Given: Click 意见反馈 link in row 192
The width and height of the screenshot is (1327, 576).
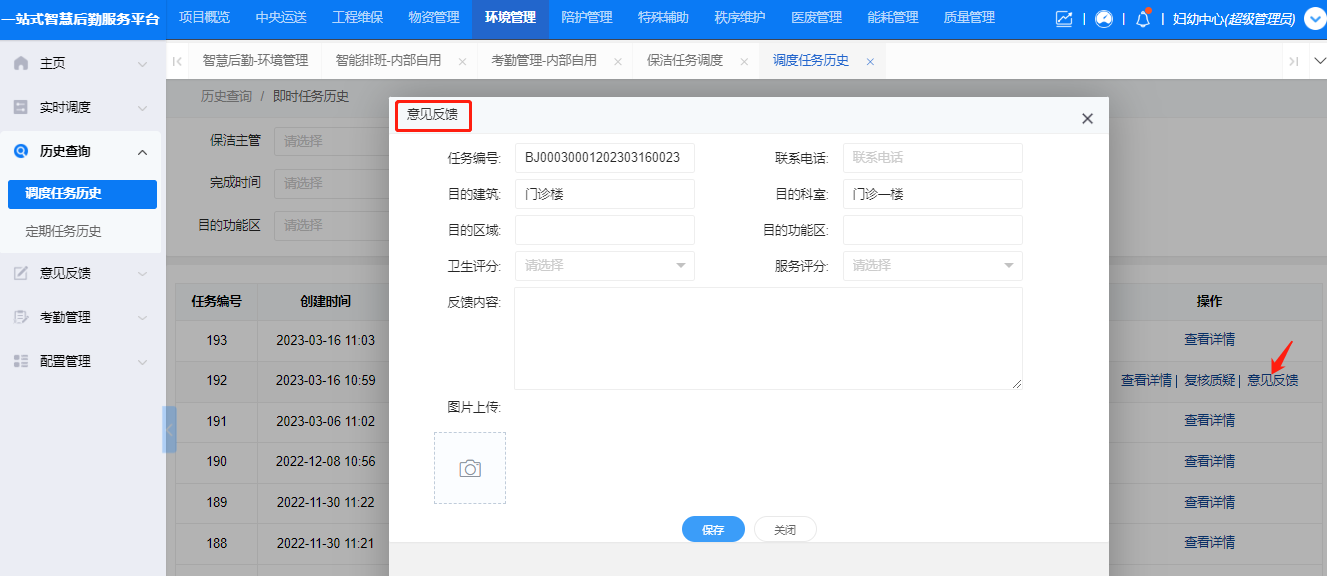Looking at the screenshot, I should tap(1273, 381).
